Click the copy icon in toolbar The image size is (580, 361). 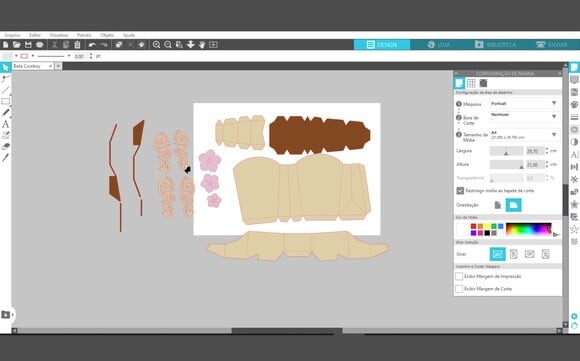(66, 45)
